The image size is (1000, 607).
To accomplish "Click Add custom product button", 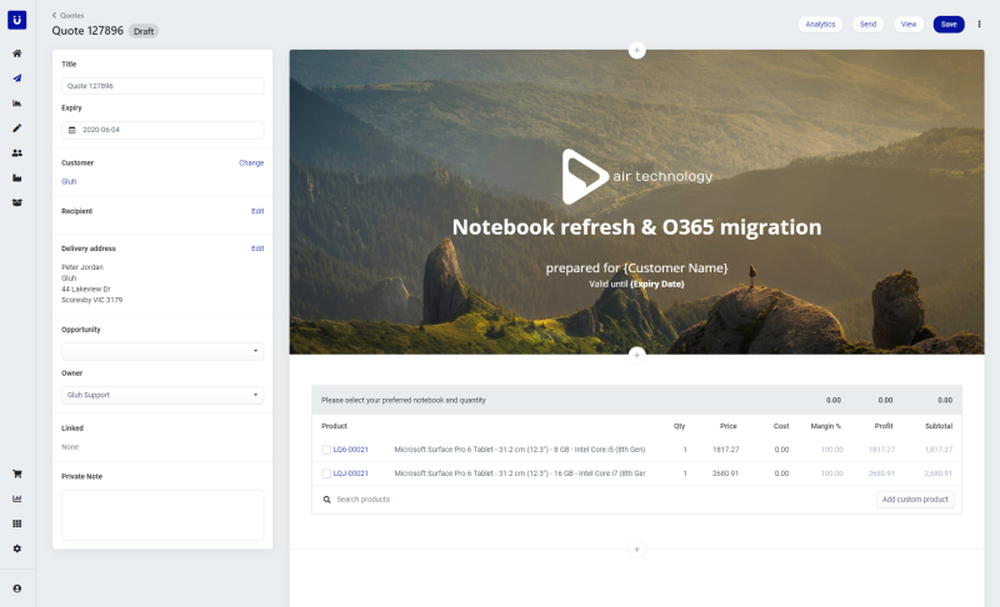I will point(915,499).
